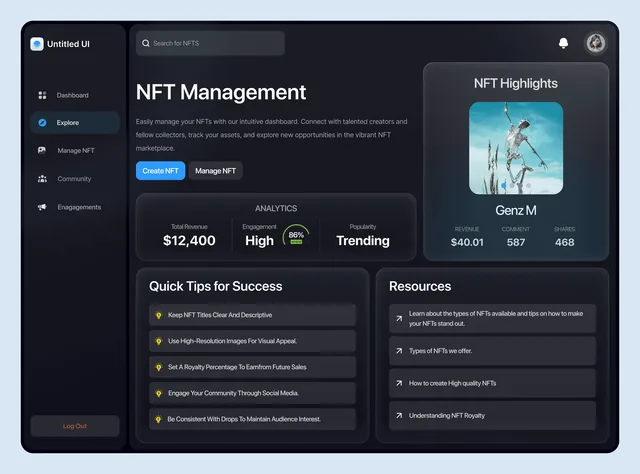Click the Engagements megaphone icon
Screen dimensions: 640x474
pos(42,207)
